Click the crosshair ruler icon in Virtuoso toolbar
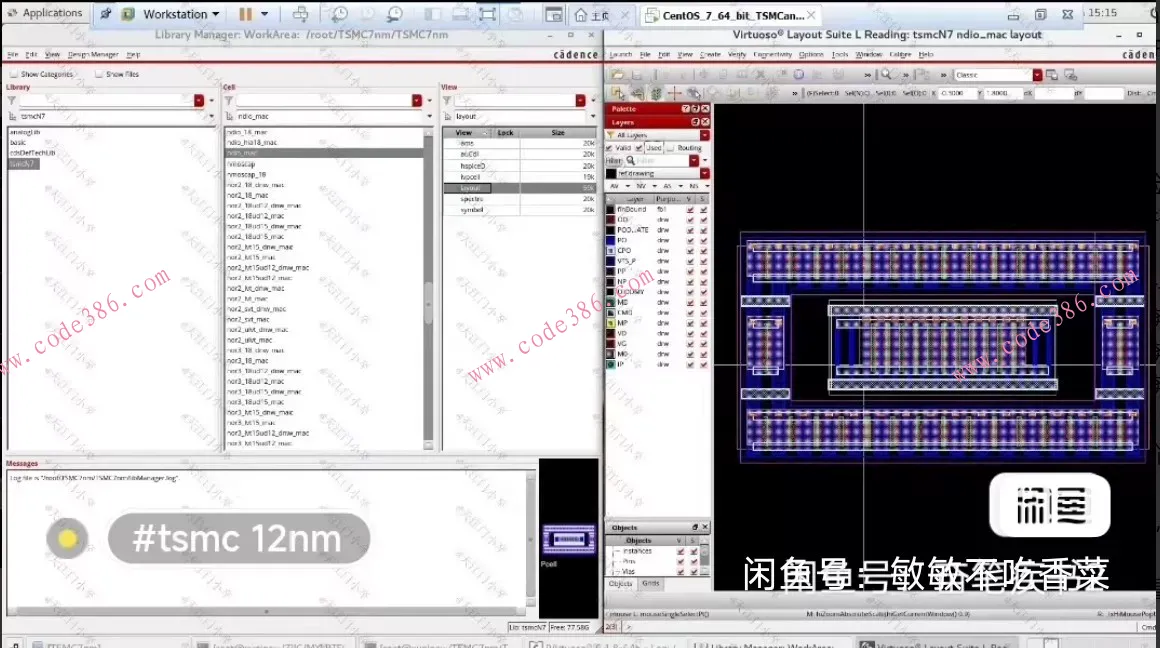 675,93
